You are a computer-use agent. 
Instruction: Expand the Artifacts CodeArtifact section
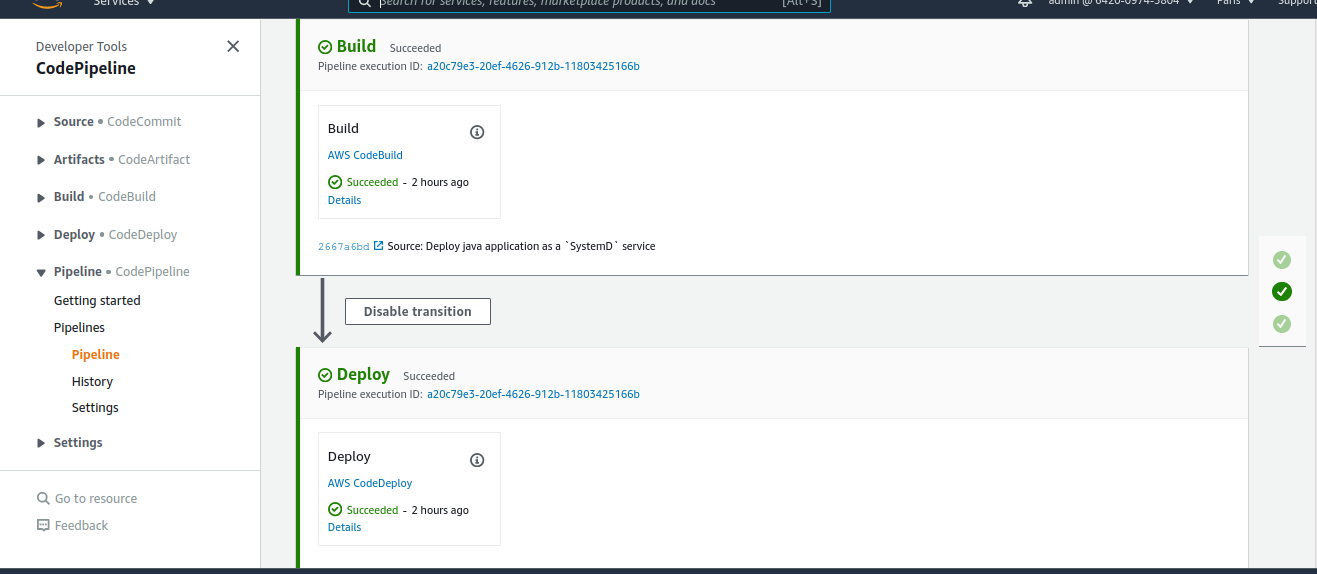click(41, 160)
